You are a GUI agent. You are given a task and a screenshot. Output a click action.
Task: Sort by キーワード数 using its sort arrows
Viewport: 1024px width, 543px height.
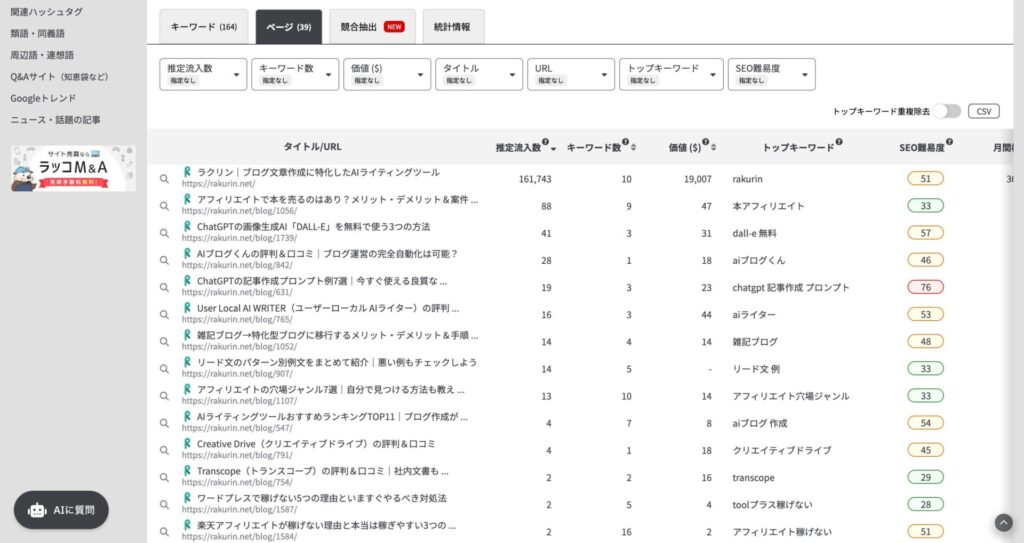633,148
